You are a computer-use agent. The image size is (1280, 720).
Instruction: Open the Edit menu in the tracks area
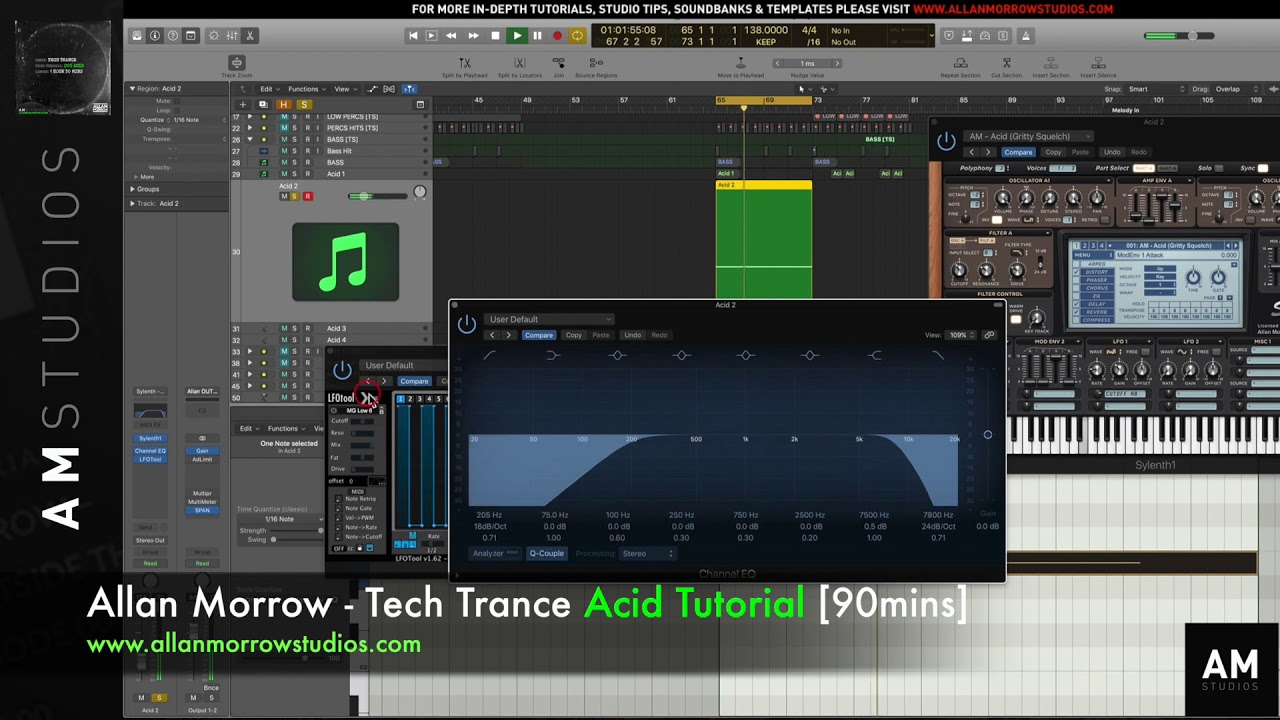pos(268,89)
